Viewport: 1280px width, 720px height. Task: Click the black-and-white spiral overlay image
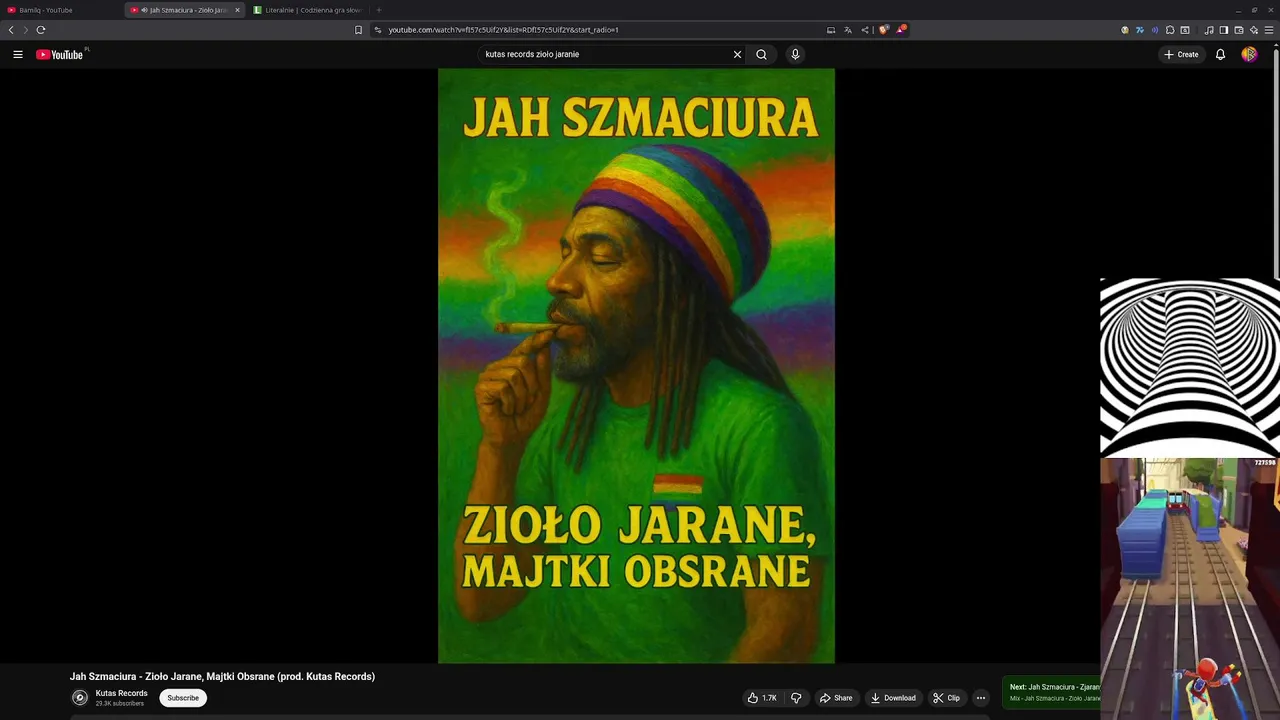pos(1189,367)
